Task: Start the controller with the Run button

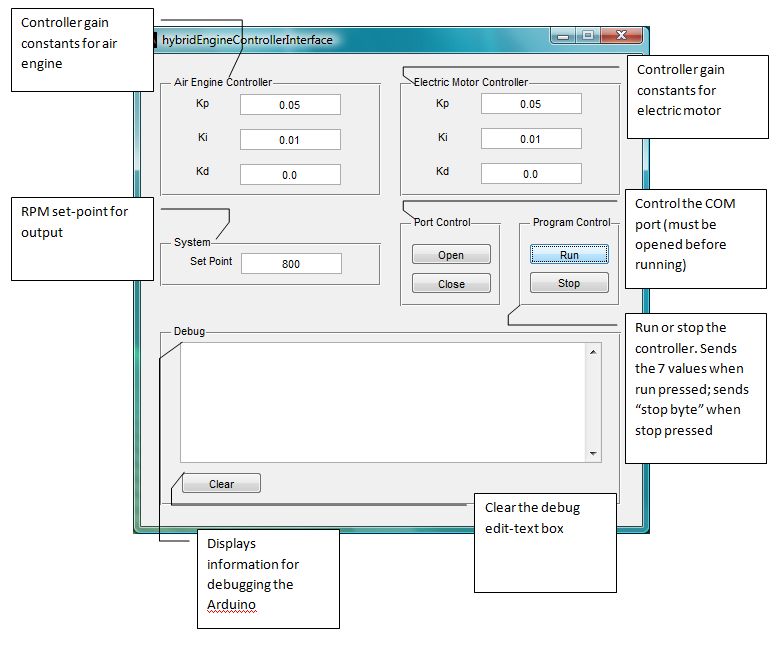Action: coord(569,255)
